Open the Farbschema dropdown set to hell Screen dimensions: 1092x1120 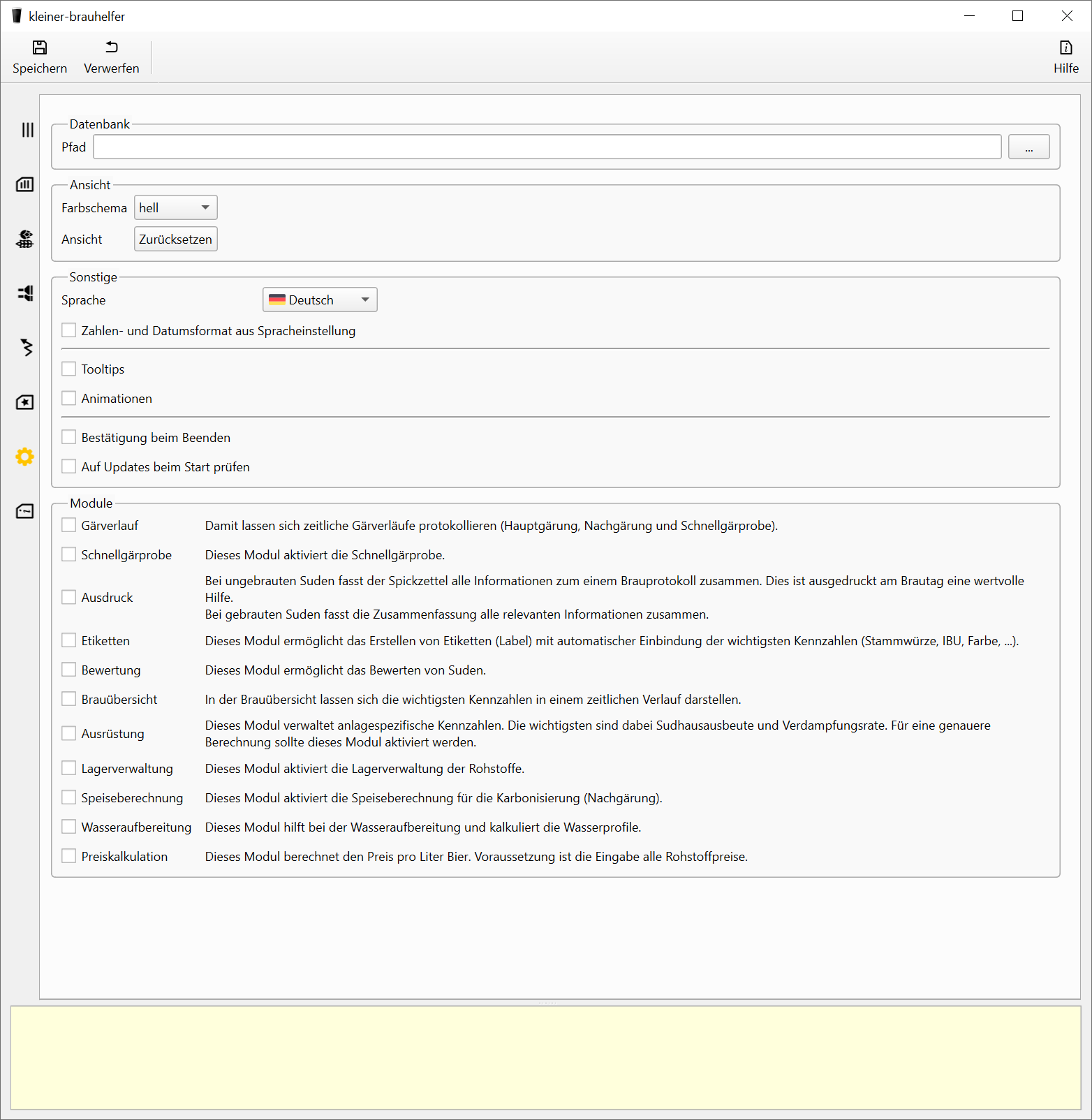tap(175, 207)
